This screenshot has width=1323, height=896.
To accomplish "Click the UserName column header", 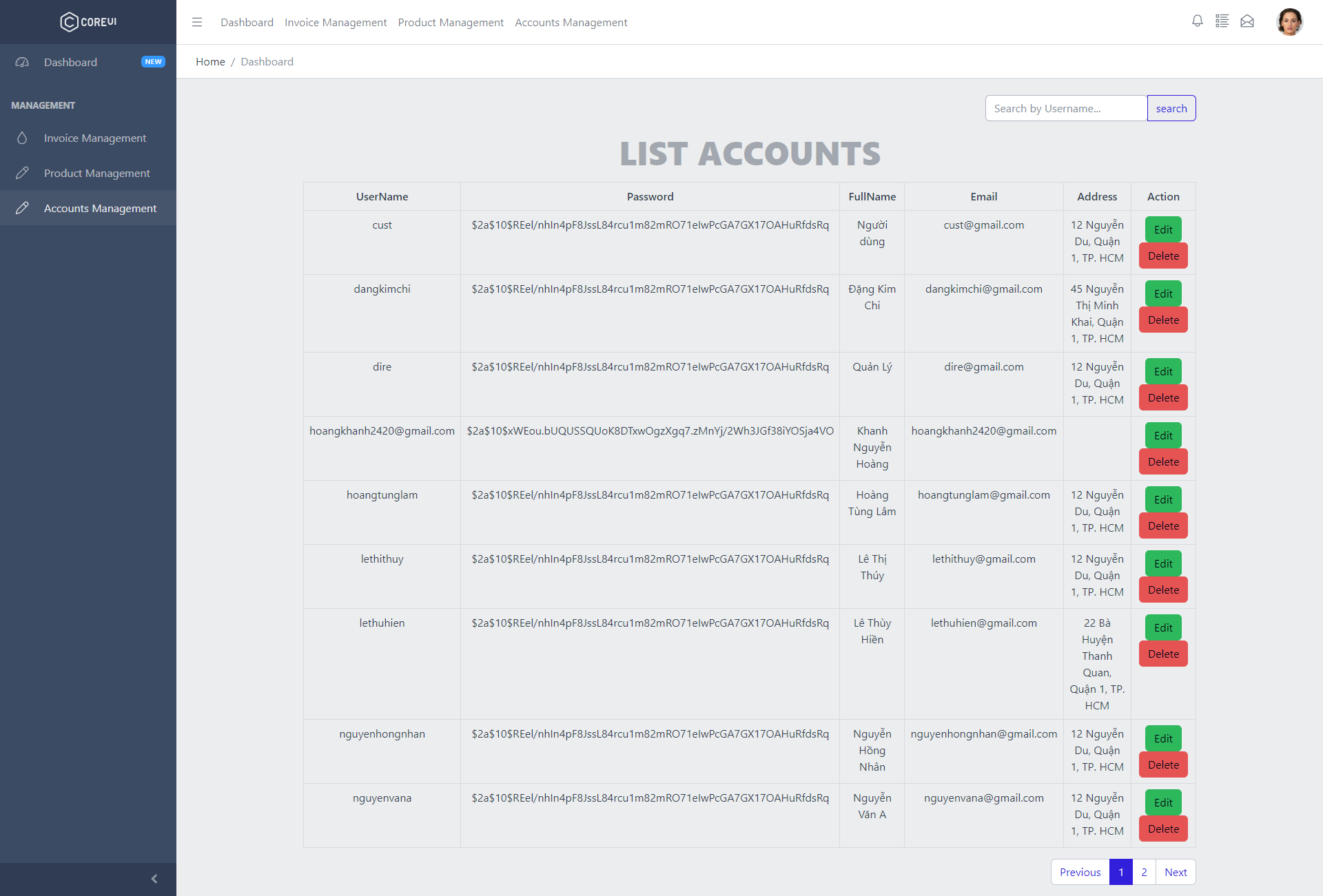I will click(382, 196).
